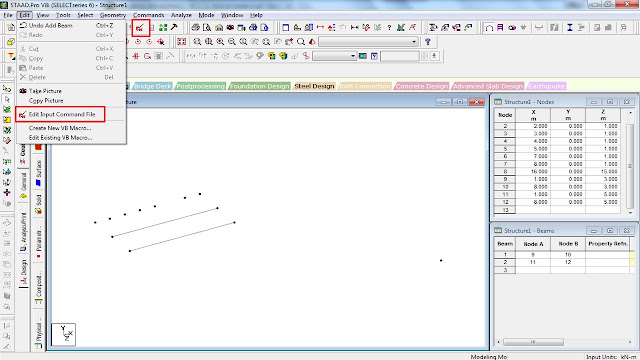Open the view selection combo box

(x=368, y=42)
